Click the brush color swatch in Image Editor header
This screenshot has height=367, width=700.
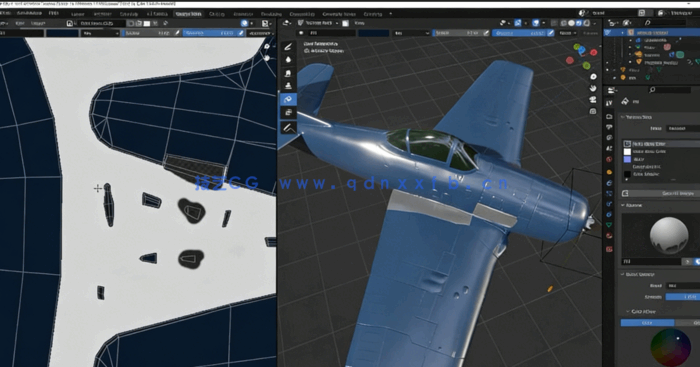click(62, 33)
